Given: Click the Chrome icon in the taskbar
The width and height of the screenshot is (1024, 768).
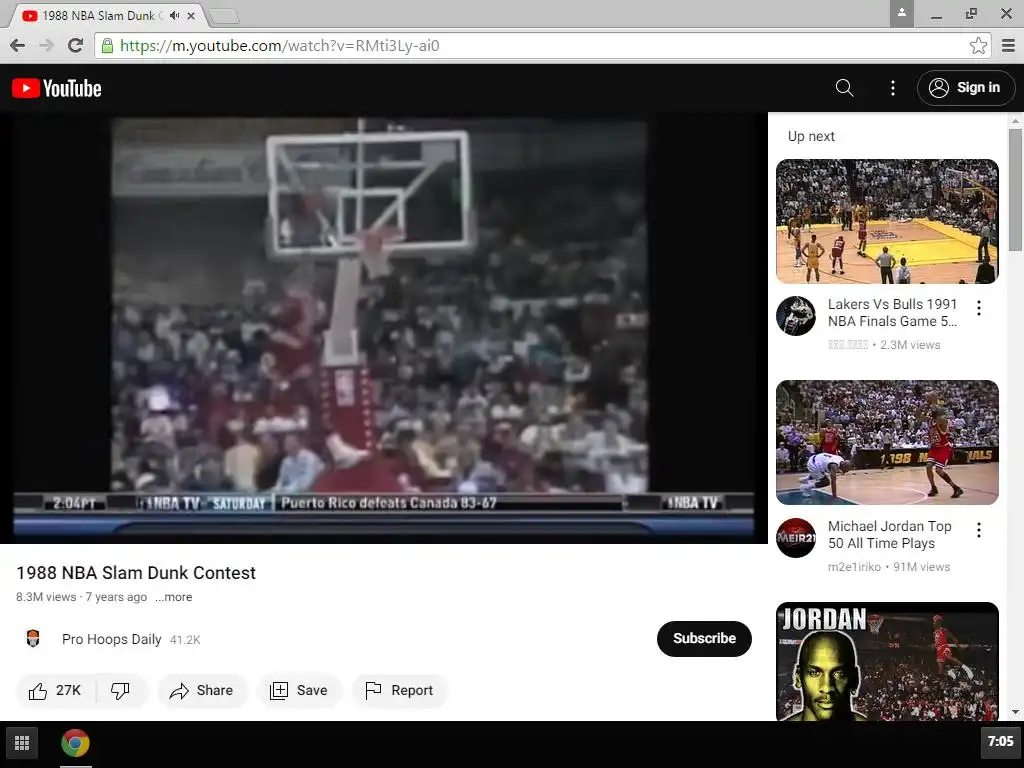Looking at the screenshot, I should 75,743.
